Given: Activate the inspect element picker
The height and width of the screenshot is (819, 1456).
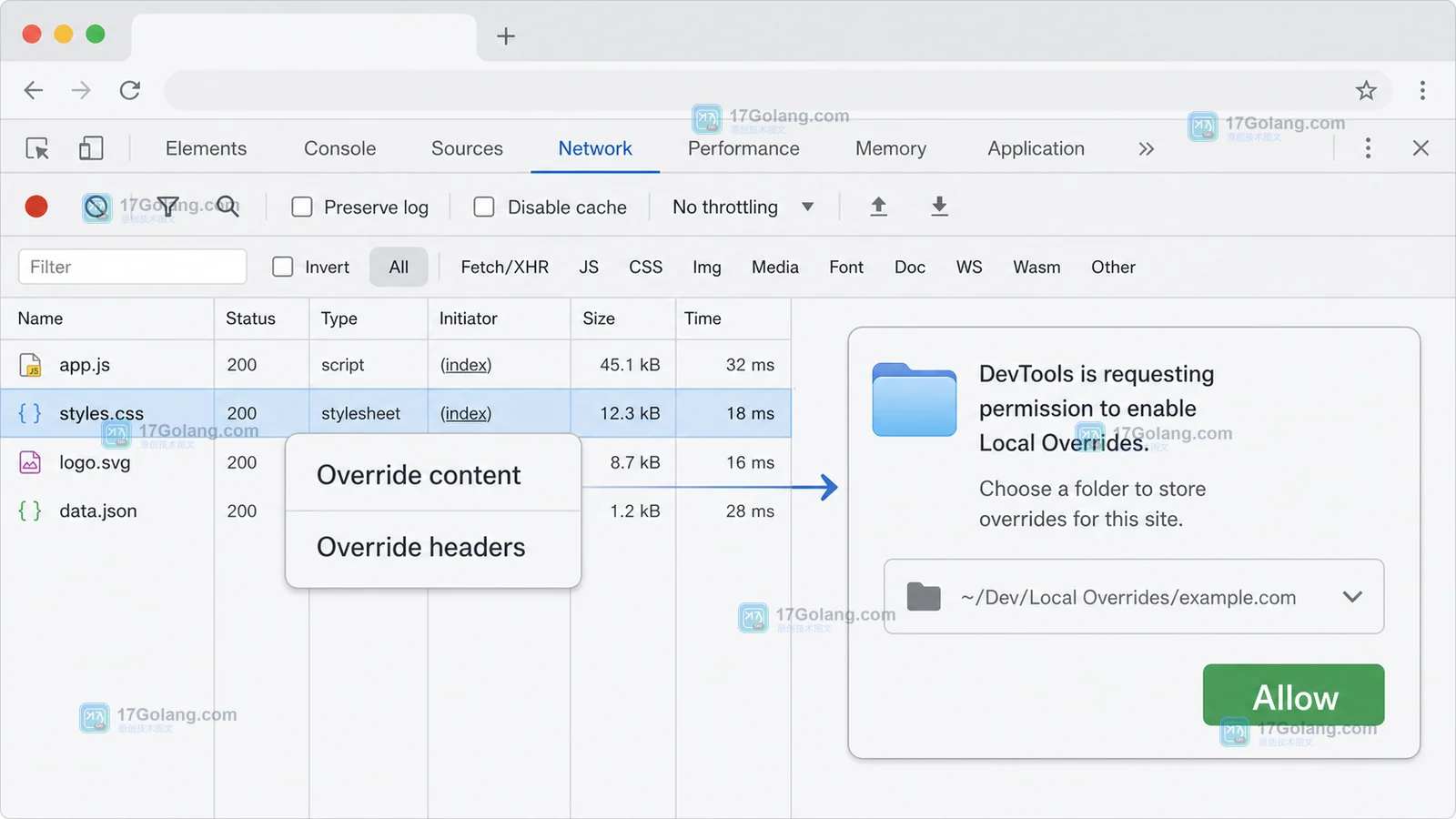Looking at the screenshot, I should pyautogui.click(x=37, y=148).
